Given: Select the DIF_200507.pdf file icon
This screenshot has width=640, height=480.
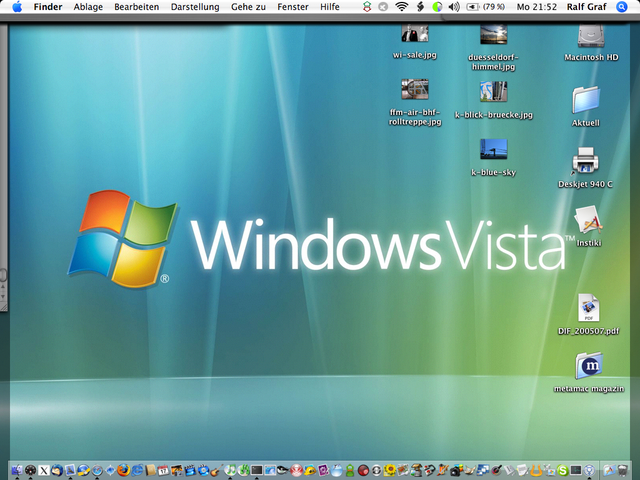Looking at the screenshot, I should click(589, 307).
